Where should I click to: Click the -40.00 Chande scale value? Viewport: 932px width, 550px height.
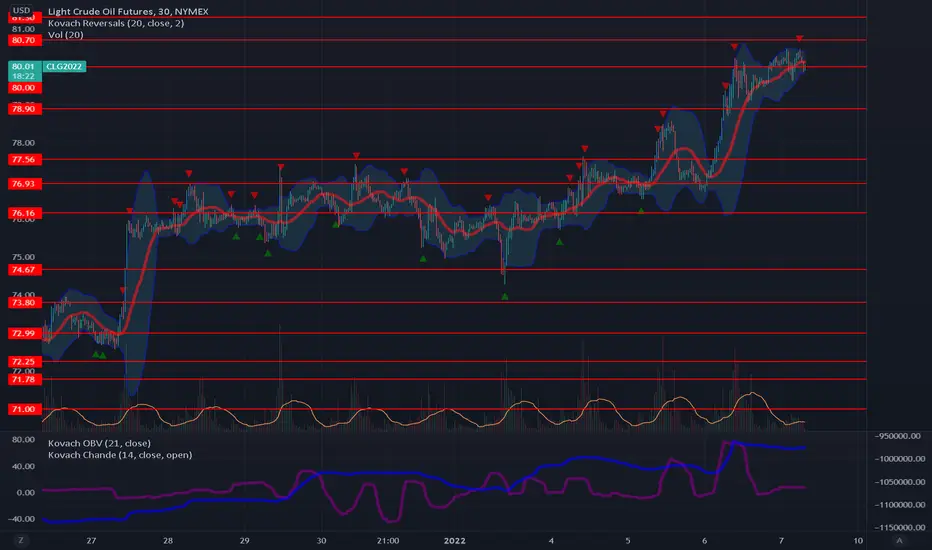pos(21,518)
